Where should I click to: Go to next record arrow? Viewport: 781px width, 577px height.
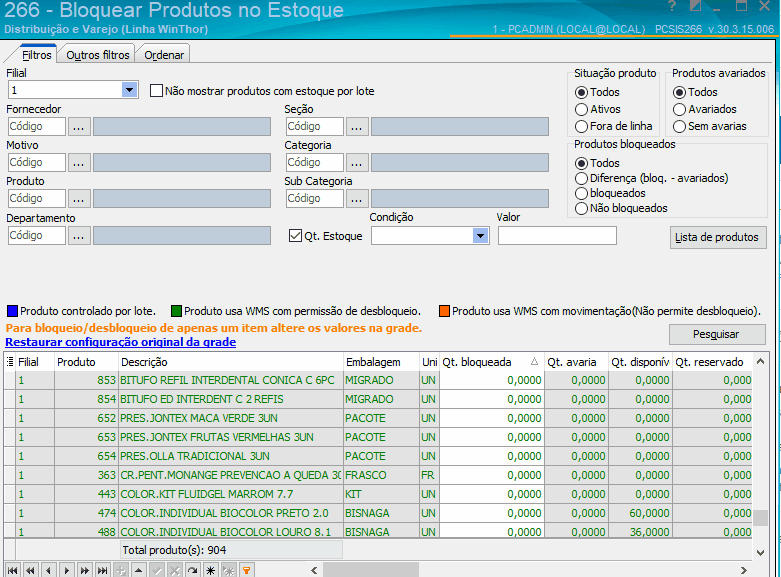66,571
